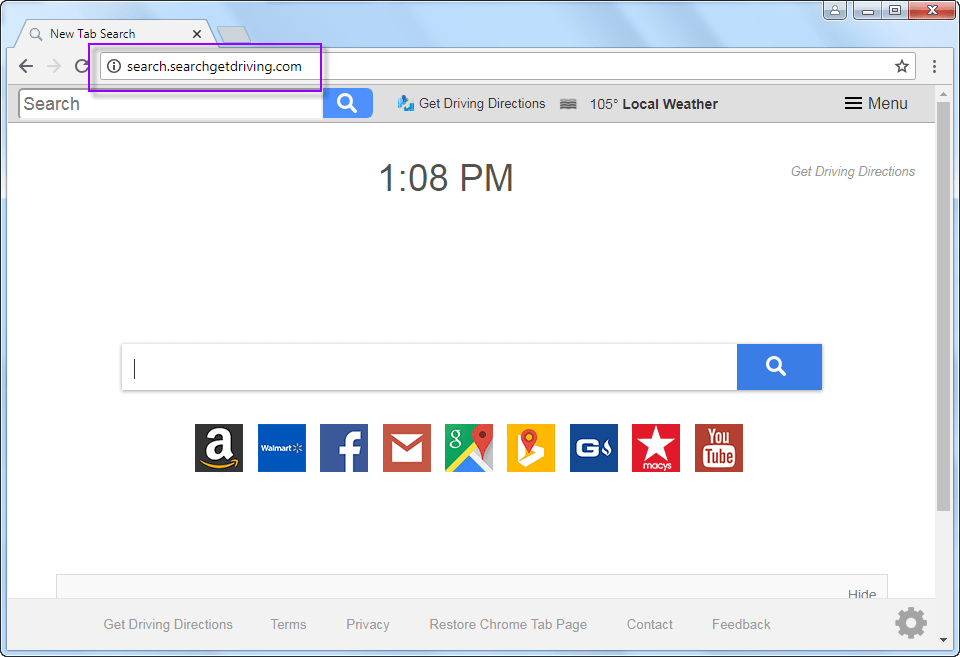Image resolution: width=960 pixels, height=657 pixels.
Task: Close the New Tab Search tab
Action: (x=197, y=34)
